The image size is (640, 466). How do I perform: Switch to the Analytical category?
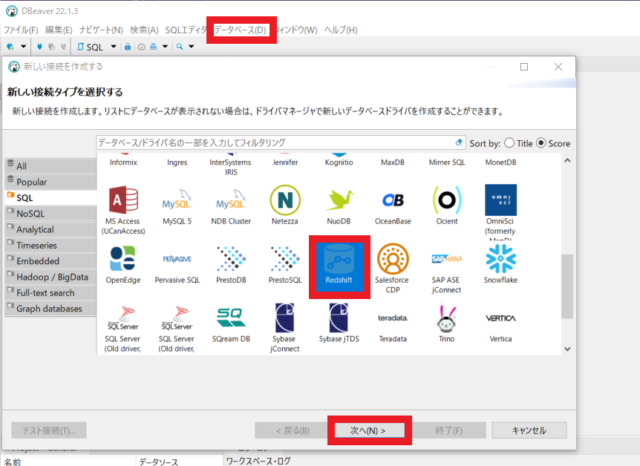[x=51, y=229]
